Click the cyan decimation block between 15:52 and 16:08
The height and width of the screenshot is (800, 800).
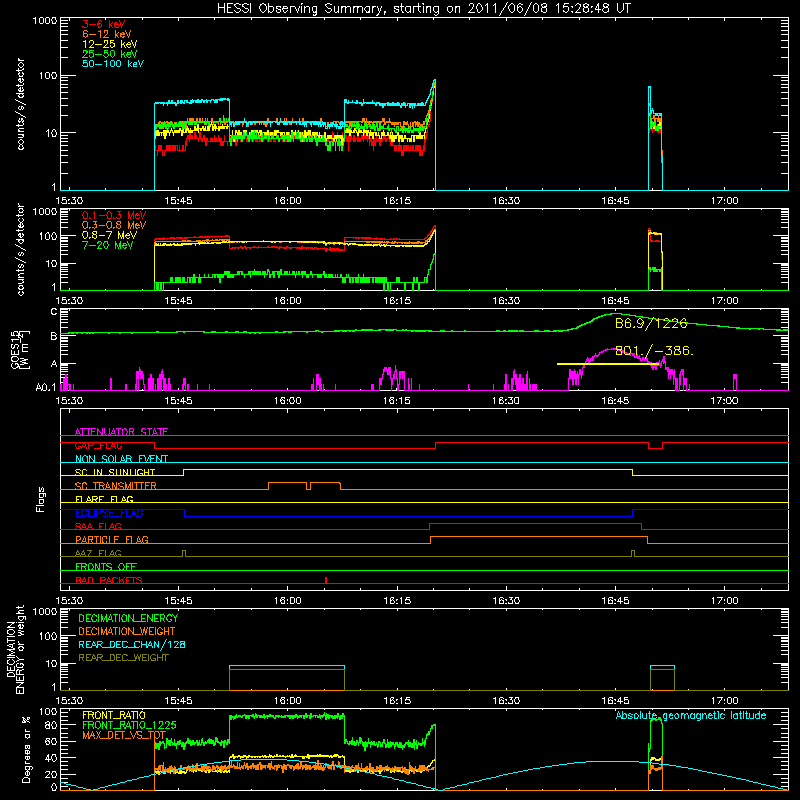287,667
